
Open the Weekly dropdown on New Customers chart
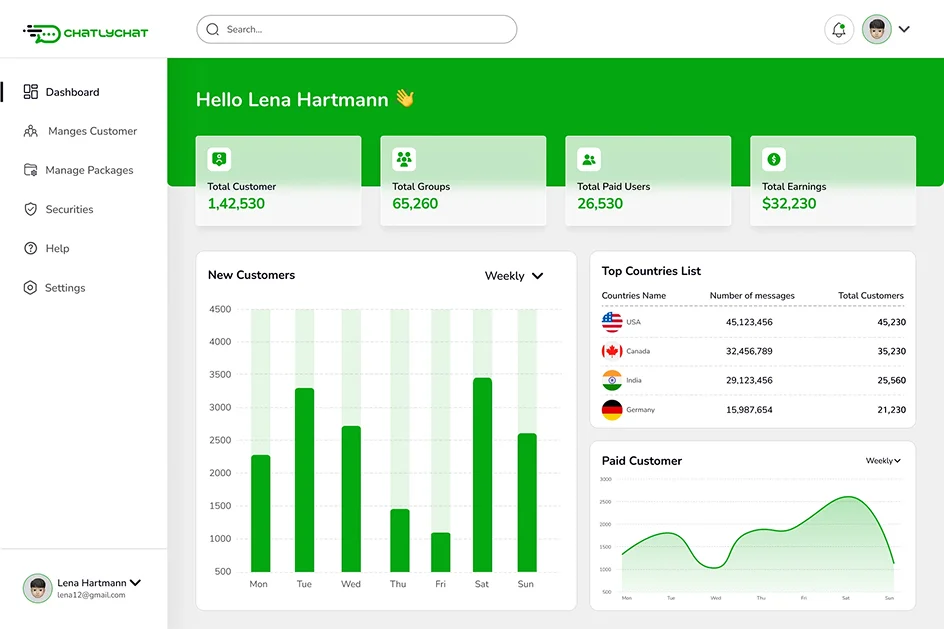[513, 276]
